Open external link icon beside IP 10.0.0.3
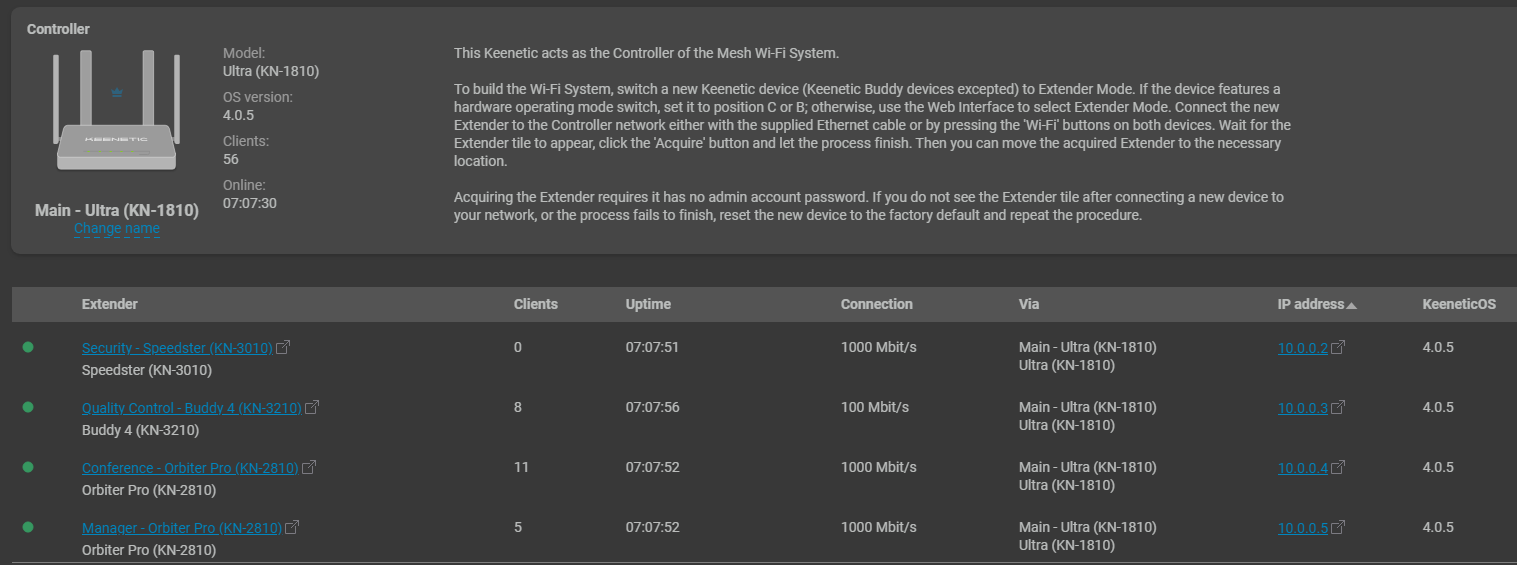1517x565 pixels. point(1338,408)
